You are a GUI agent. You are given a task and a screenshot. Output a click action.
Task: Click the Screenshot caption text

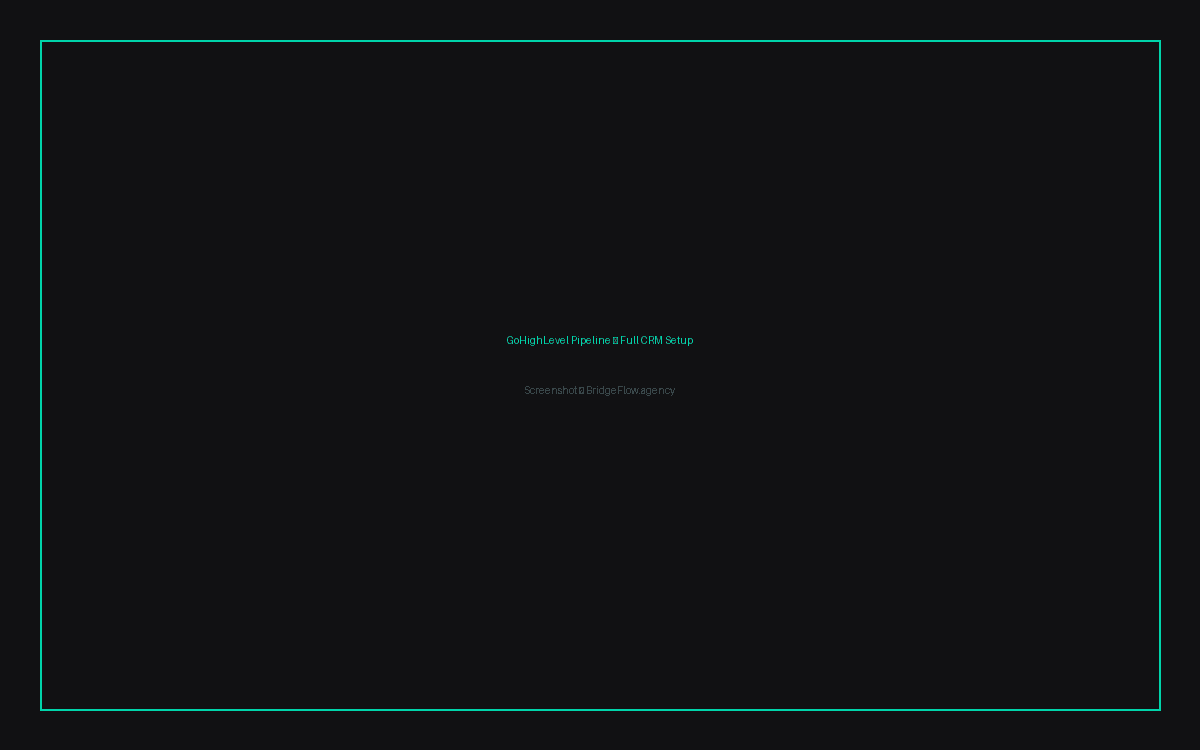click(549, 390)
